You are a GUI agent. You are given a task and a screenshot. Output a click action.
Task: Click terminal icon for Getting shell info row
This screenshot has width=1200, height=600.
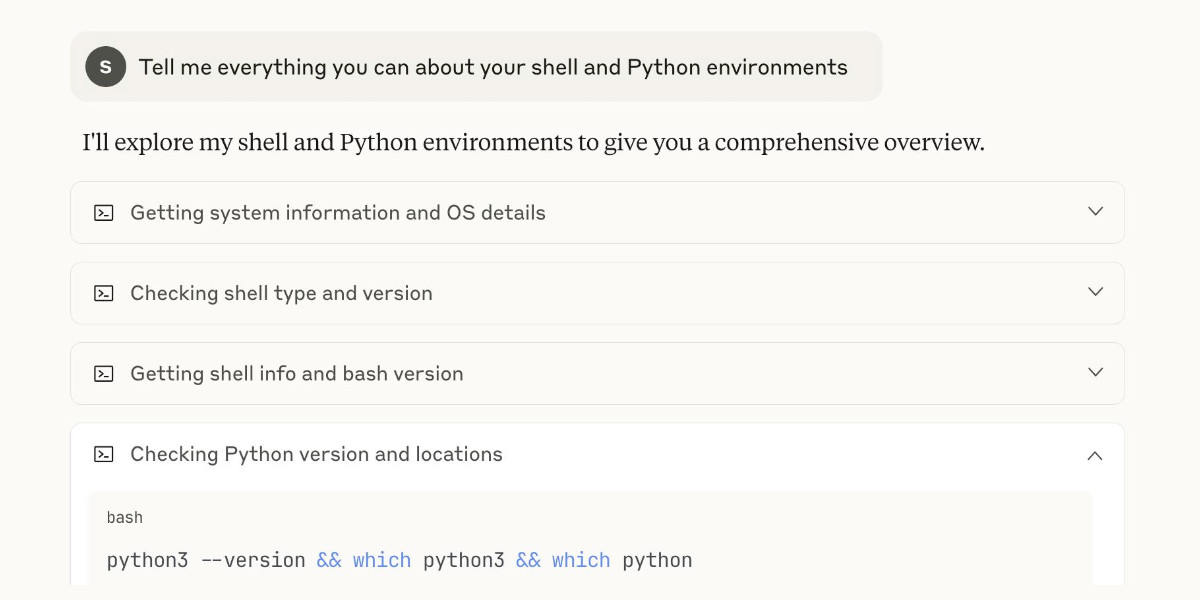104,374
